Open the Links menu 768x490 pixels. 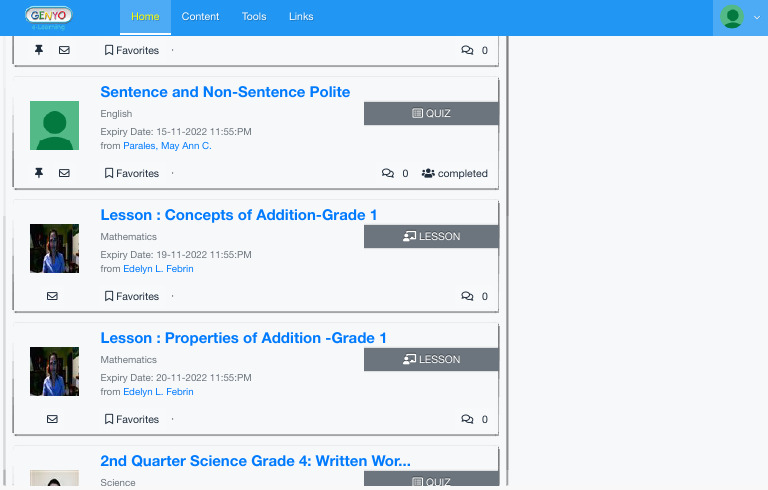[x=301, y=17]
